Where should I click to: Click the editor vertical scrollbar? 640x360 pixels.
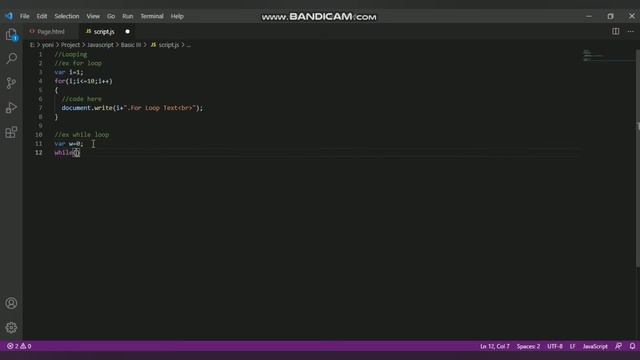pyautogui.click(x=638, y=159)
